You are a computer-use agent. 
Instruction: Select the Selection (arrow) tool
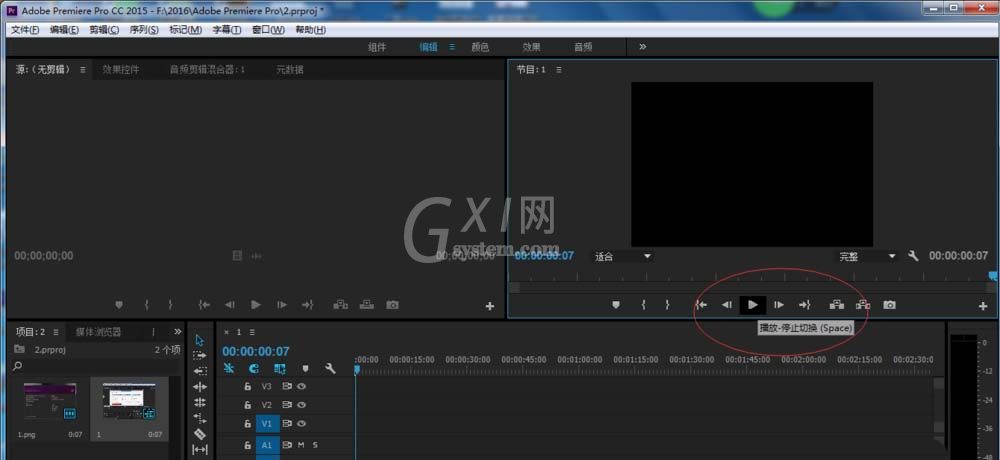pyautogui.click(x=200, y=340)
